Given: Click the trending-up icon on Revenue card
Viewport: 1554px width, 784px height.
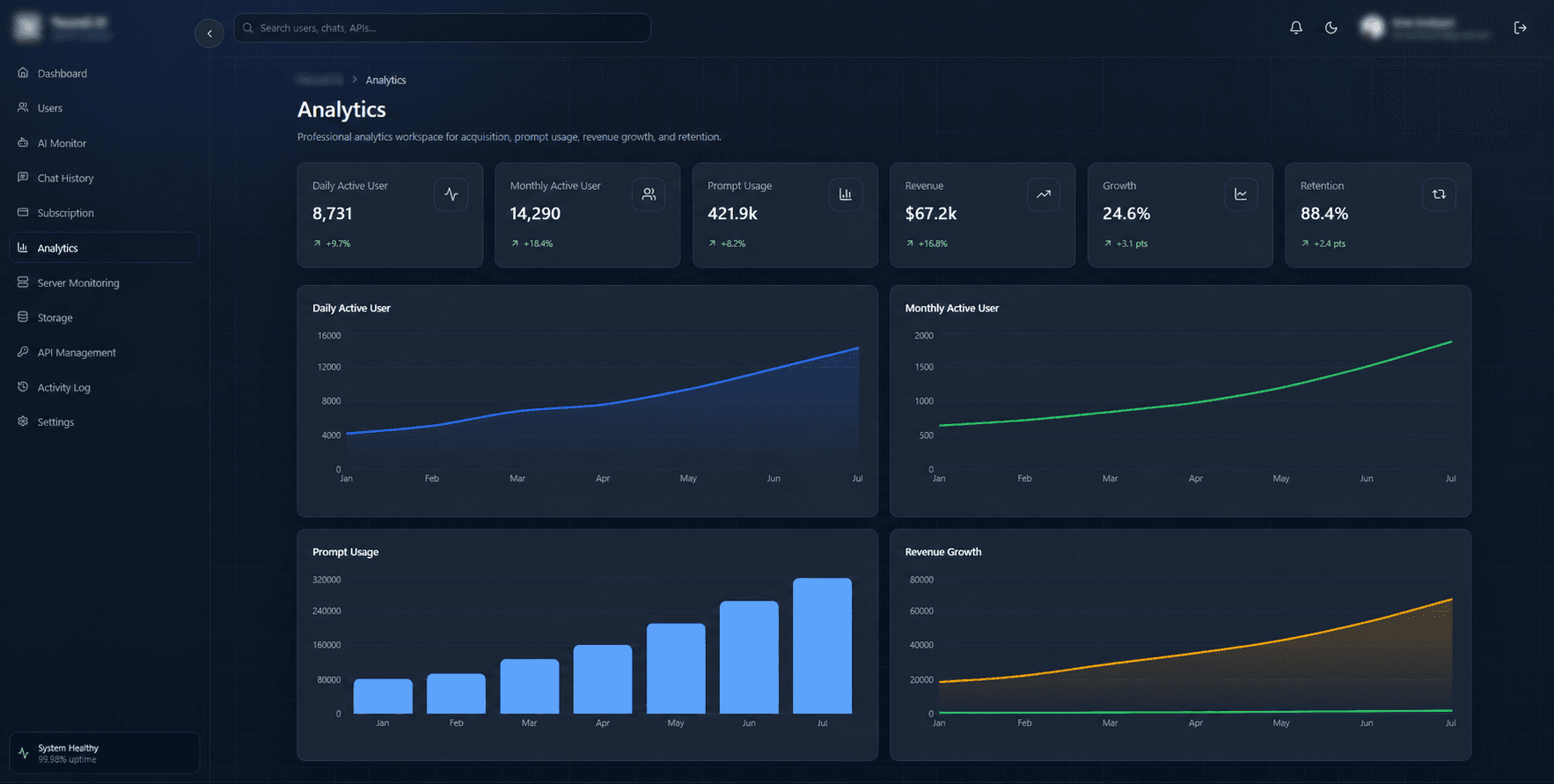Looking at the screenshot, I should coord(1044,194).
